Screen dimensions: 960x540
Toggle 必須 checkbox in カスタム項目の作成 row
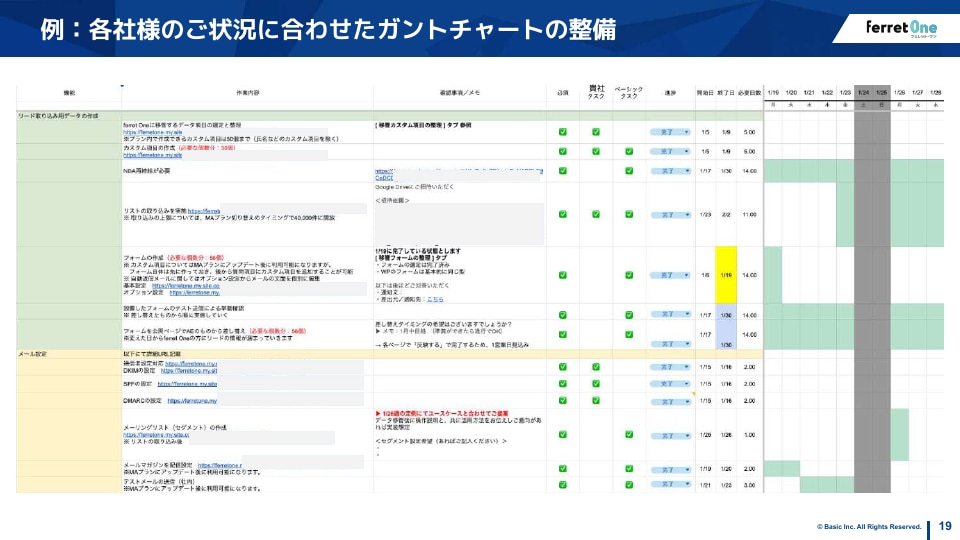tap(563, 151)
